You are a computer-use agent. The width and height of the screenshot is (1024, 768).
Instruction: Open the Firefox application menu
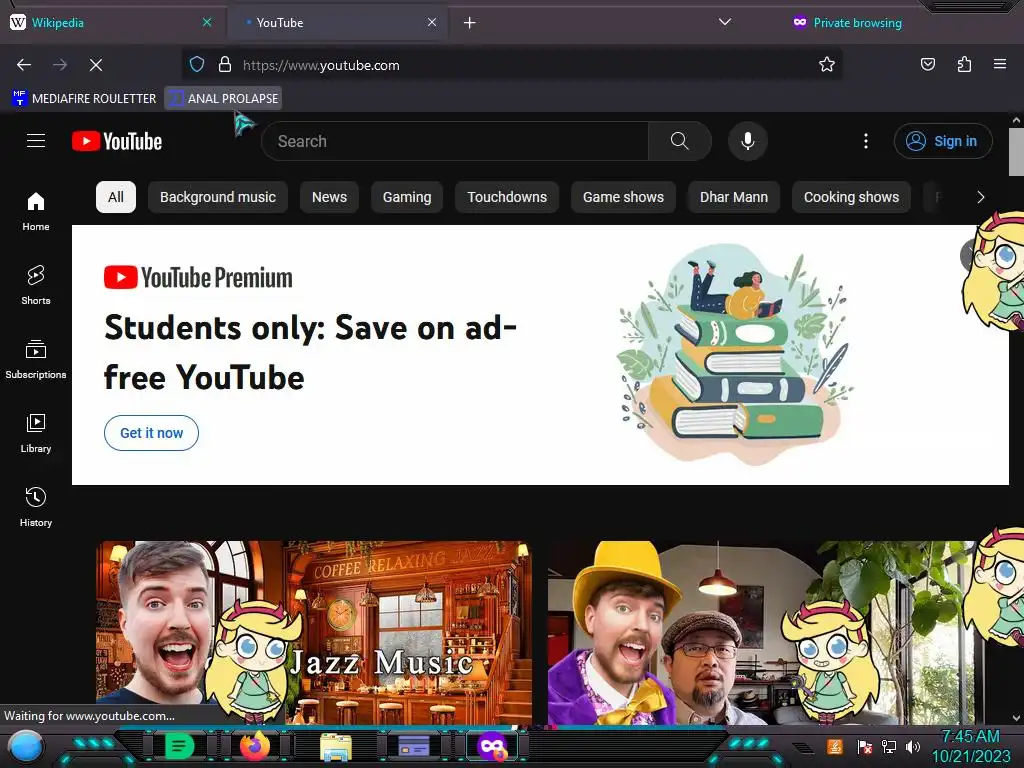[1000, 64]
